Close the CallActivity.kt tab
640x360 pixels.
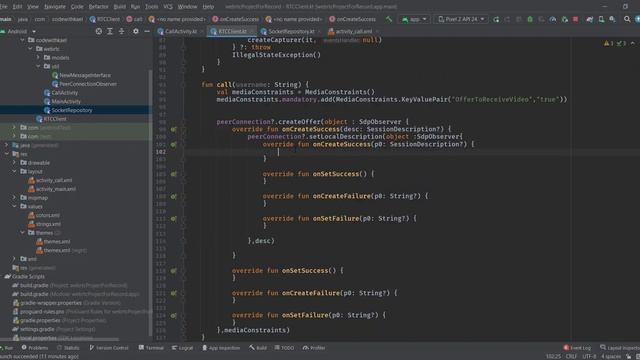[x=202, y=31]
